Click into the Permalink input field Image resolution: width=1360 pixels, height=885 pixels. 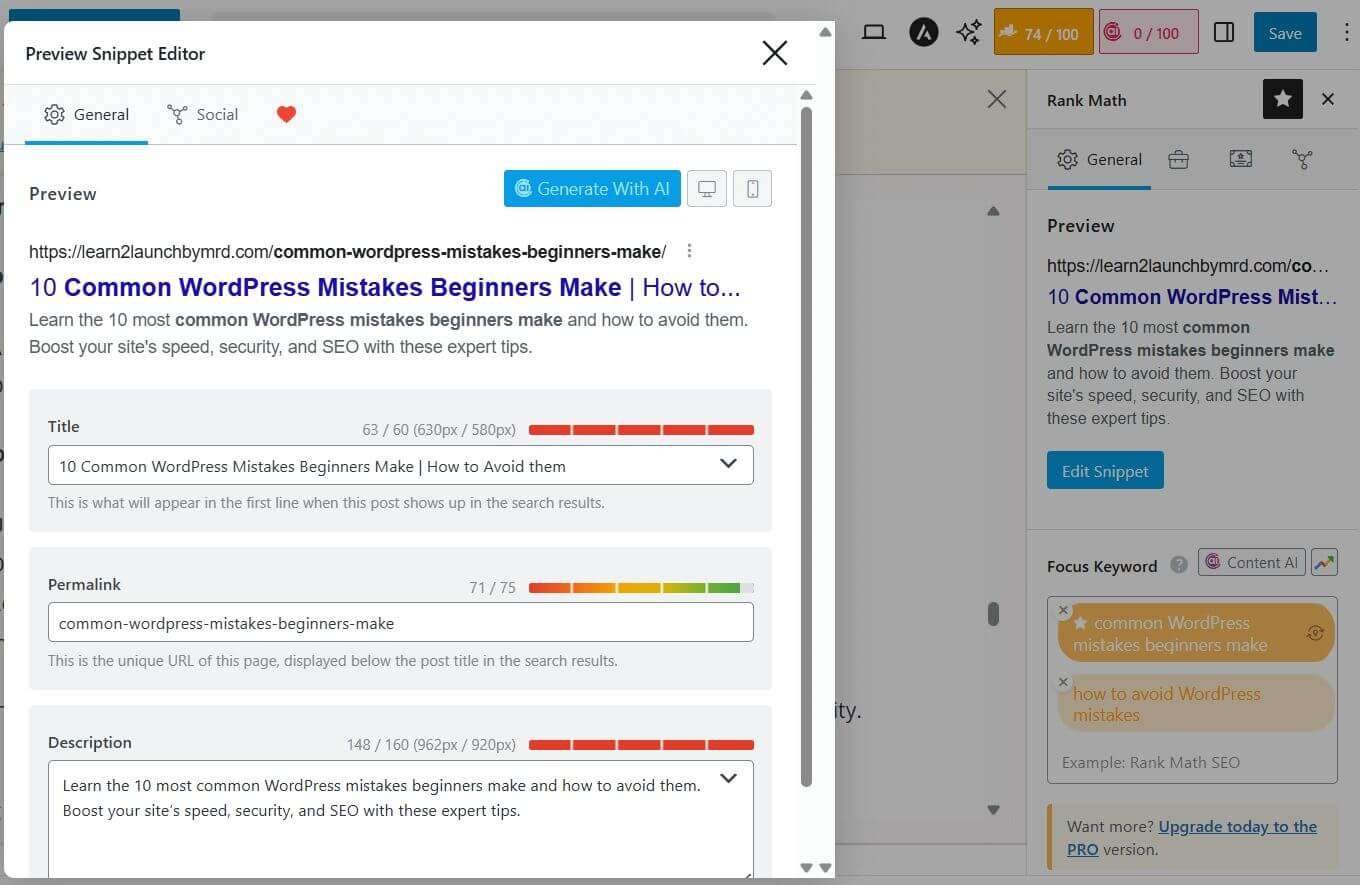[x=401, y=622]
